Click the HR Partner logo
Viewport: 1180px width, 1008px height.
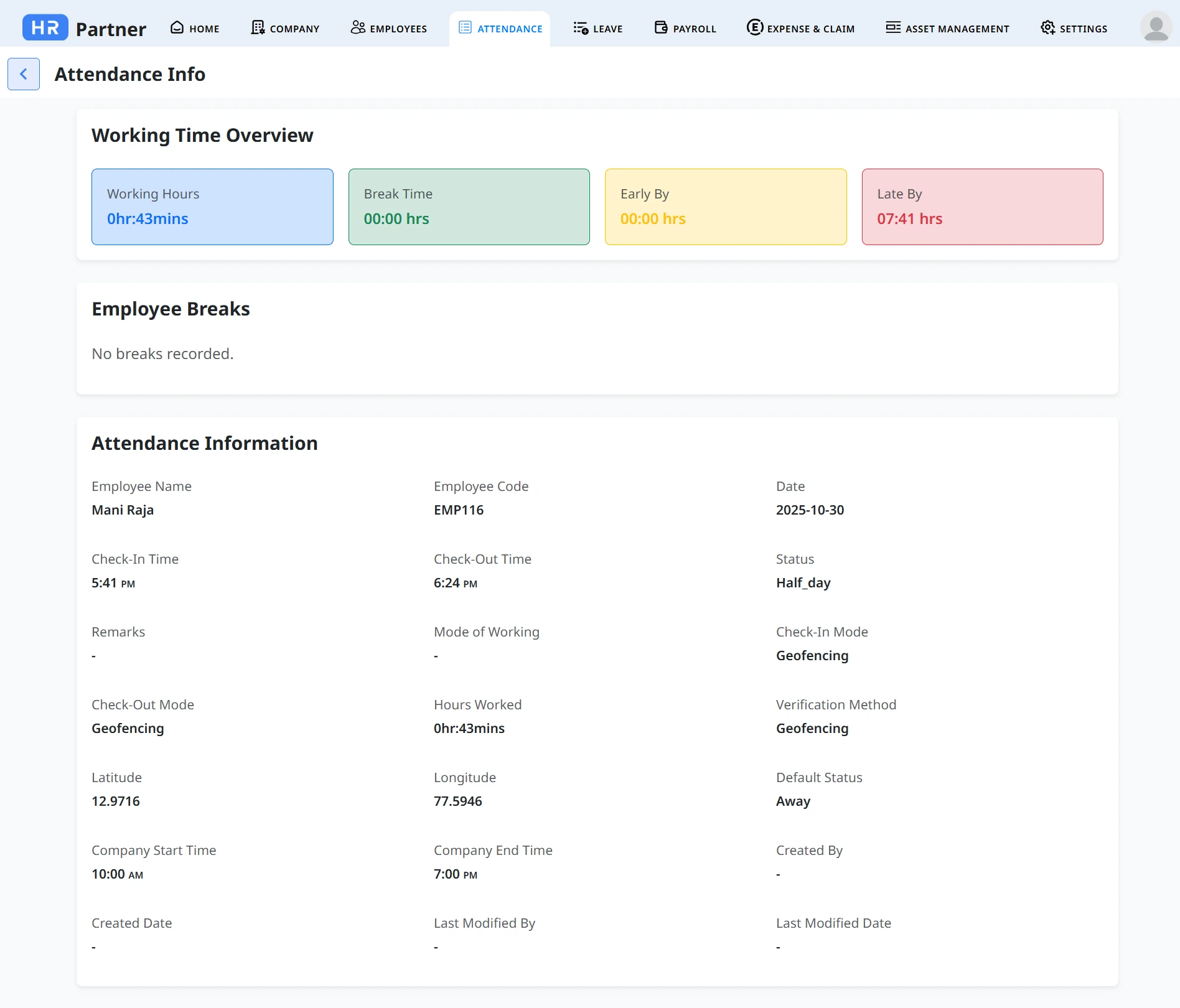[84, 28]
